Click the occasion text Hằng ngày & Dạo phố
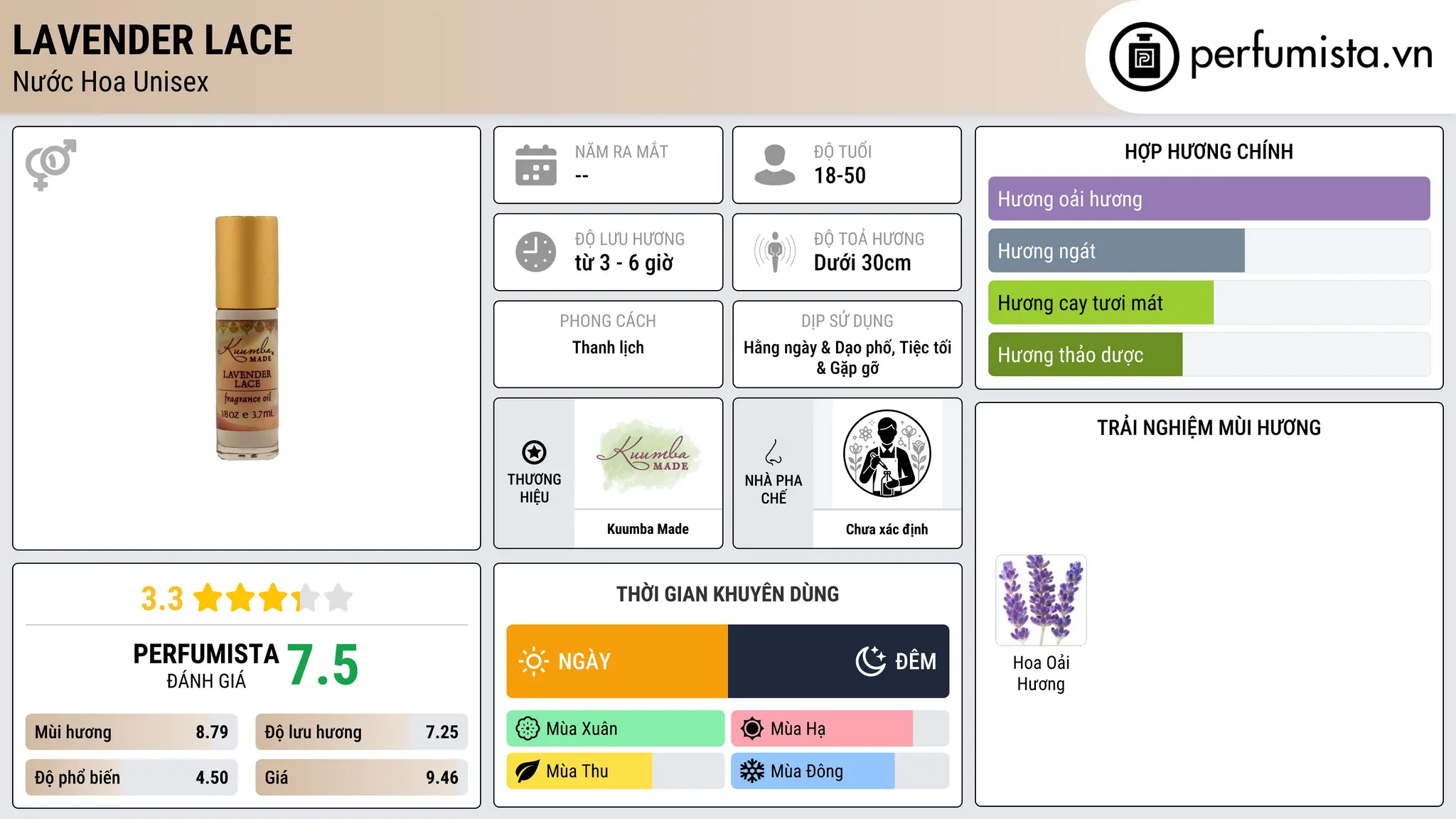 [x=818, y=348]
